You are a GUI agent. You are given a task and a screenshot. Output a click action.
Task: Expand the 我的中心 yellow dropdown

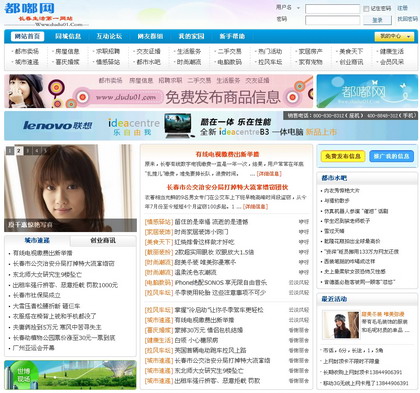click(x=395, y=36)
